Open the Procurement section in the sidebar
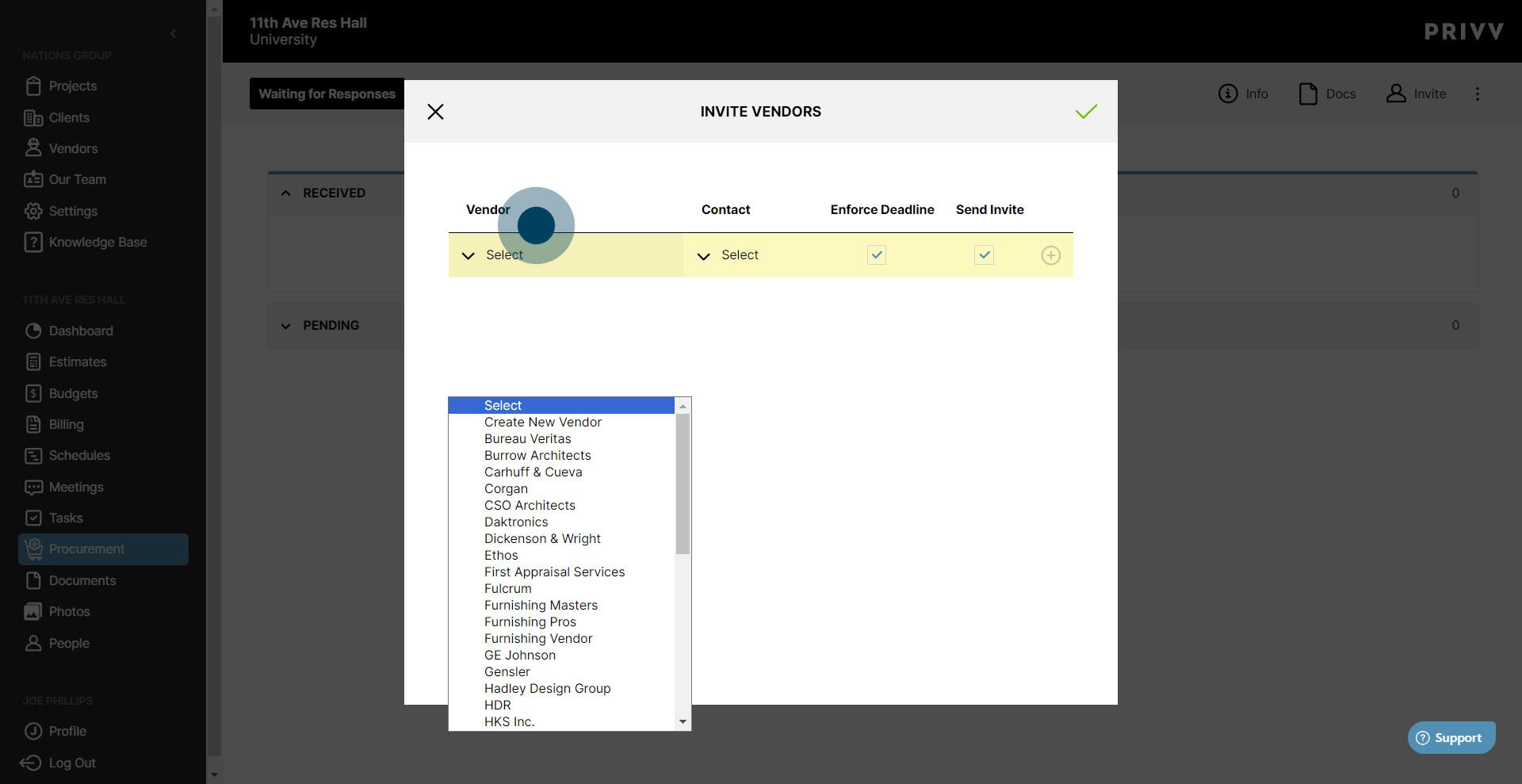Screen dimensions: 1522x784 click(86, 549)
